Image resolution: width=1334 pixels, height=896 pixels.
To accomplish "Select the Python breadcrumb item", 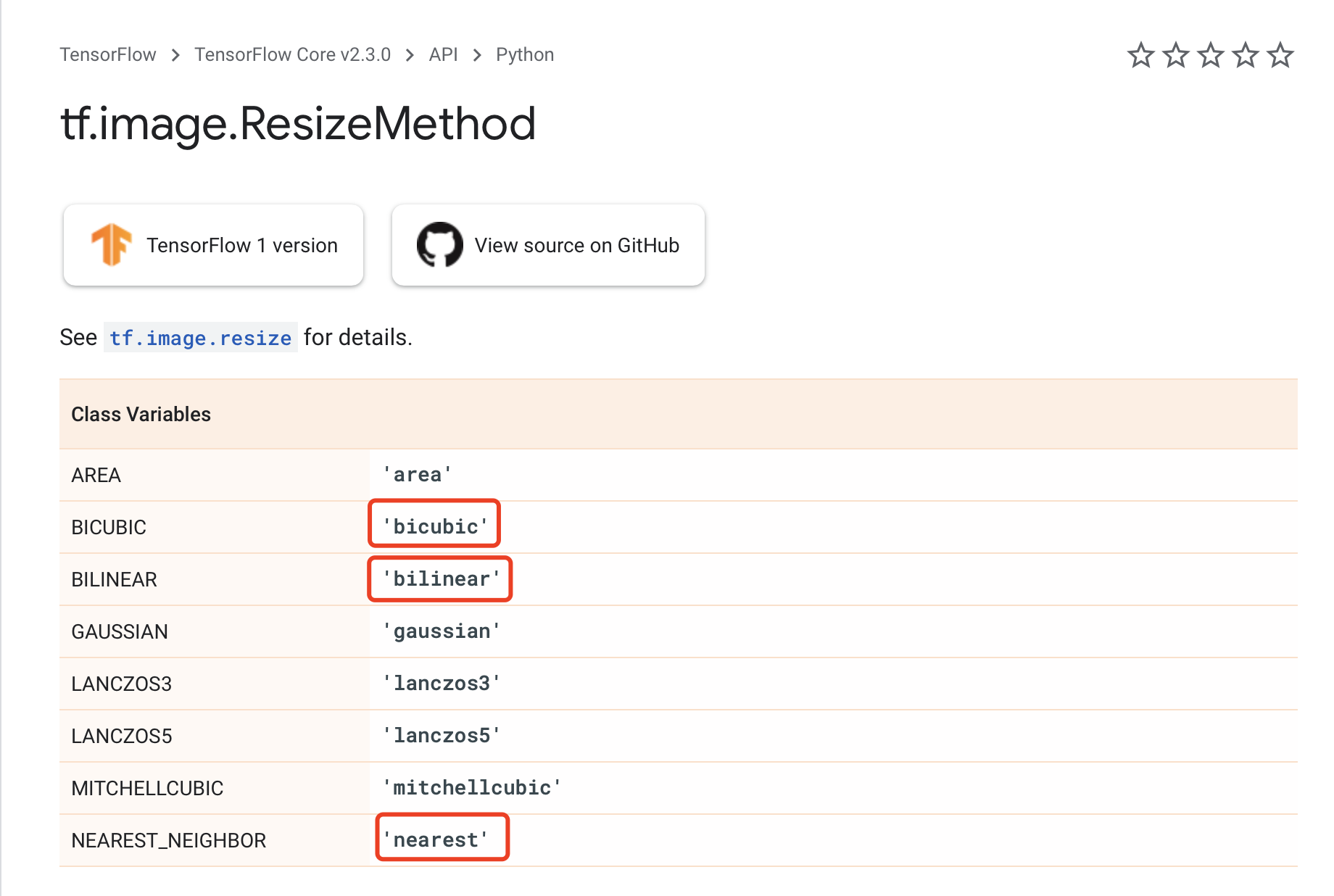I will [x=524, y=54].
